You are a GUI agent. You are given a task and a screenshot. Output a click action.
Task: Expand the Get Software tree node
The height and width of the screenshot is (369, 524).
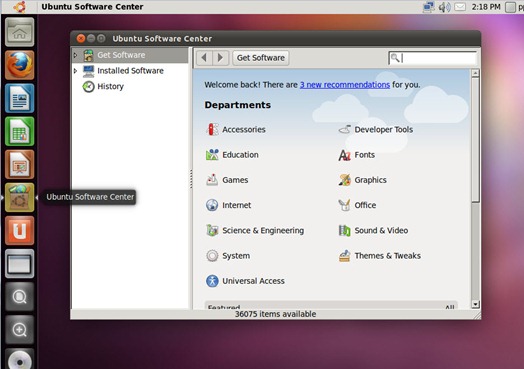click(x=76, y=55)
